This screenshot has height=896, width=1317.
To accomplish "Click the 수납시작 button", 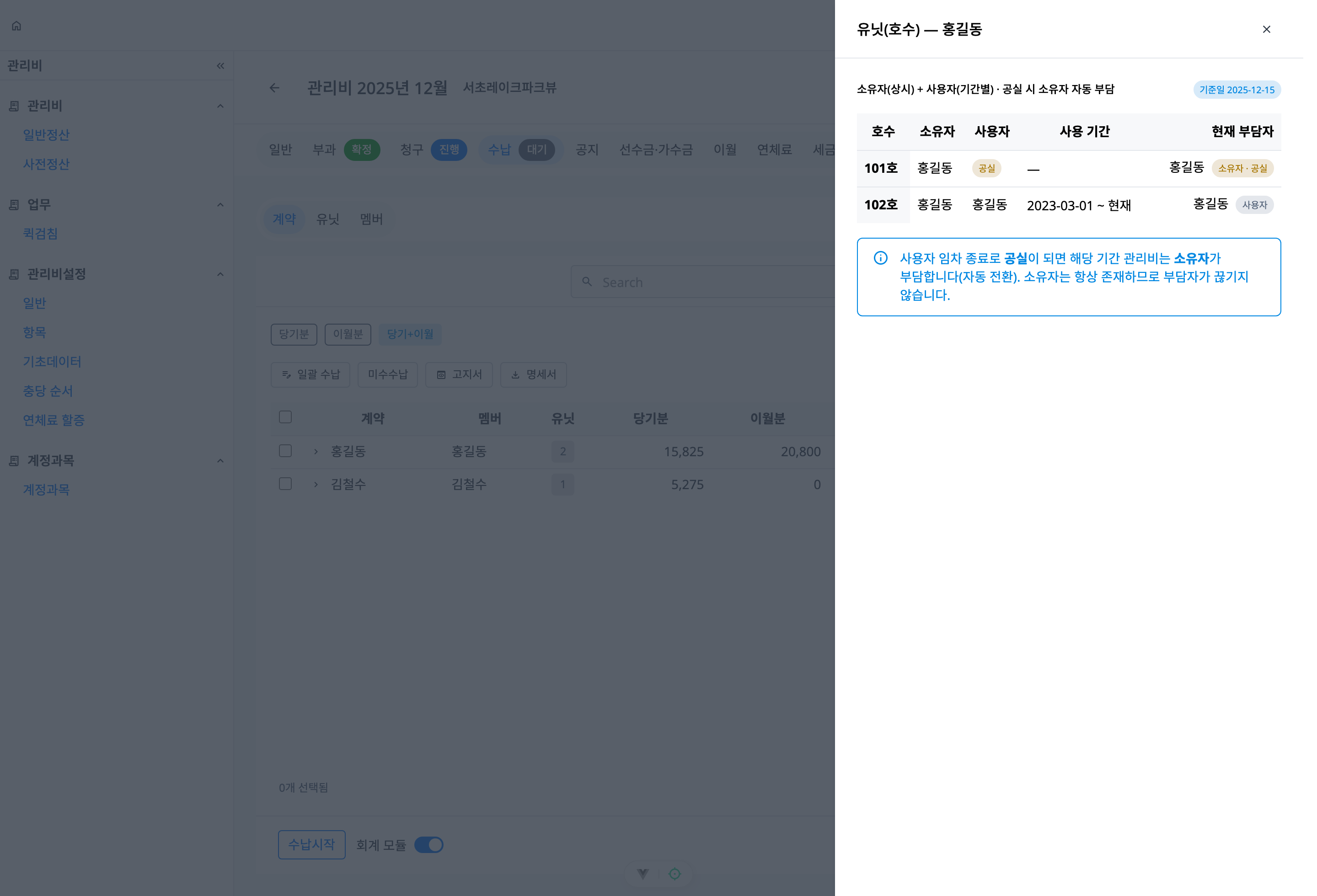I will (x=312, y=844).
